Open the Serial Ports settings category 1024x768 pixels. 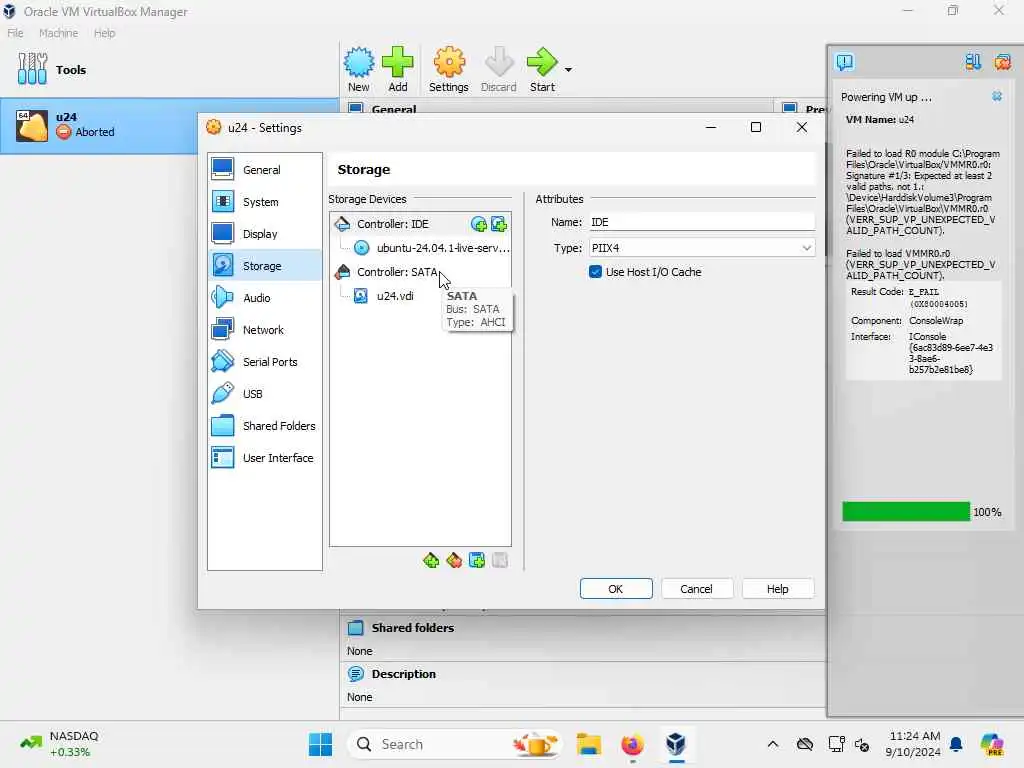264,362
